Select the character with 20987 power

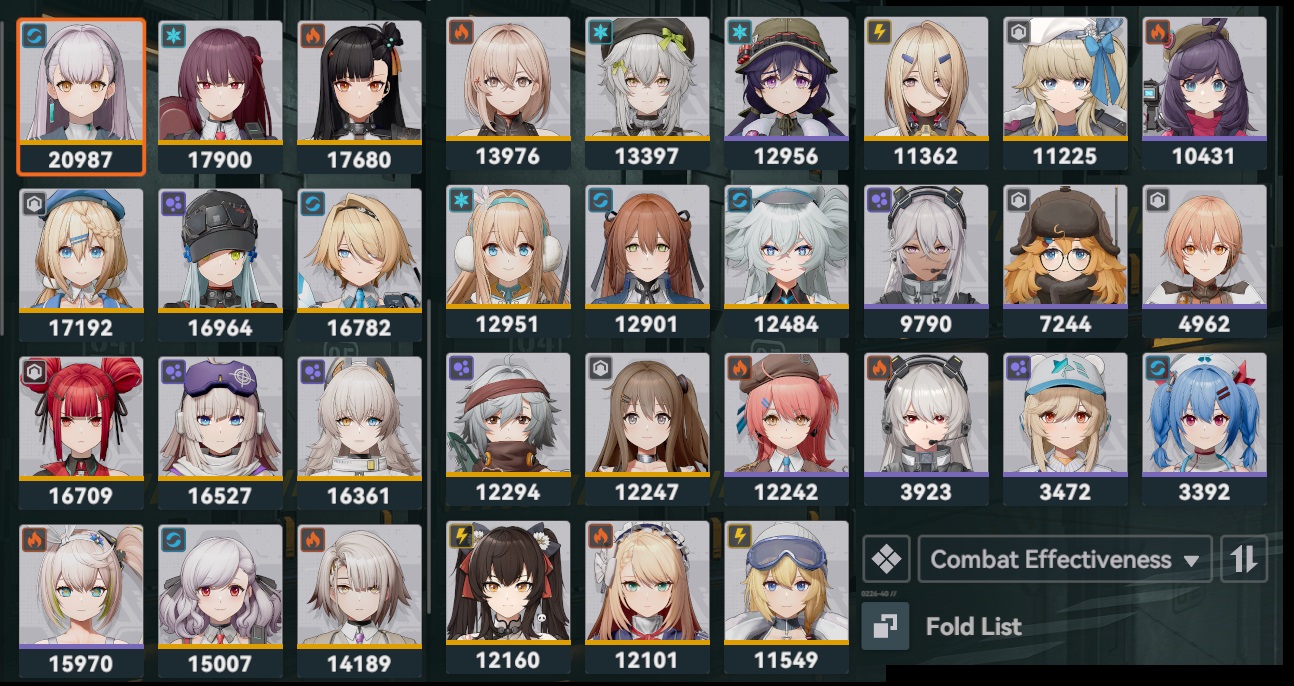[81, 97]
